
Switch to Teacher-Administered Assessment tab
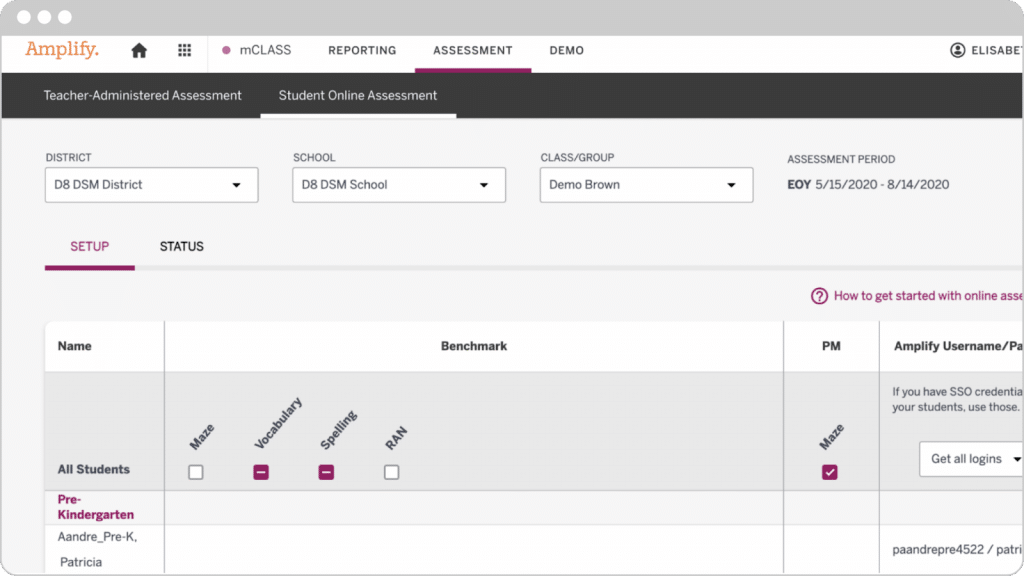tap(142, 95)
